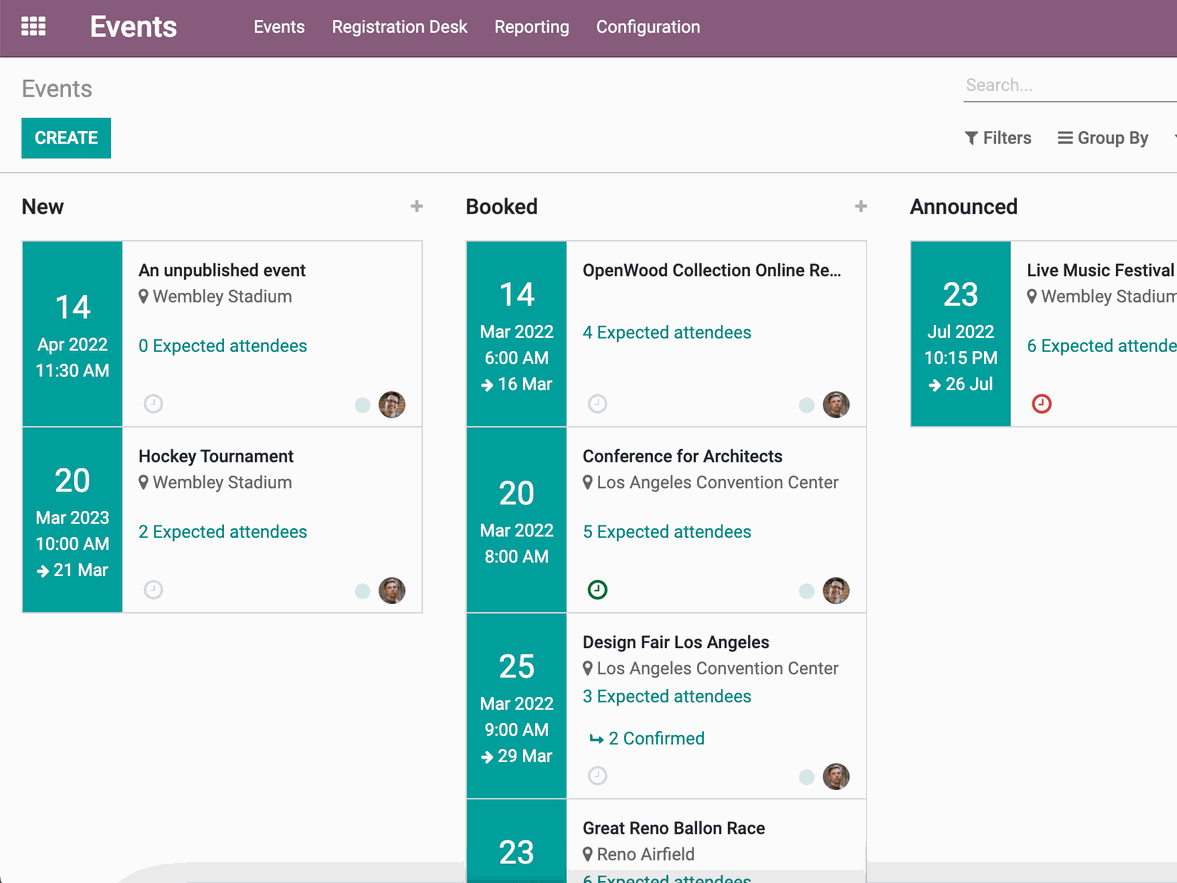
Task: Open the apps menu grid icon
Action: [x=33, y=26]
